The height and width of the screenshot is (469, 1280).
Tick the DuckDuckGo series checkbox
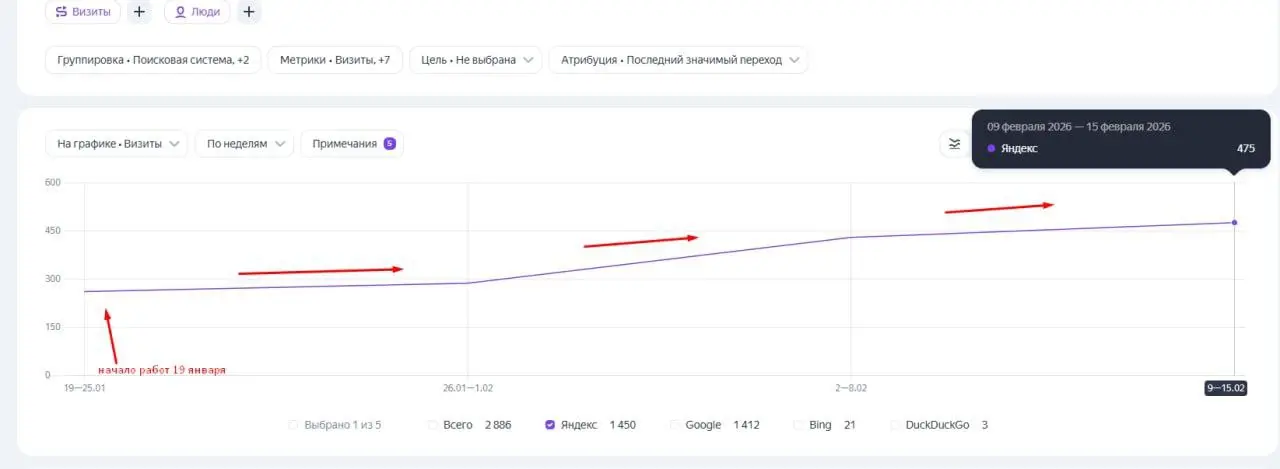(895, 425)
